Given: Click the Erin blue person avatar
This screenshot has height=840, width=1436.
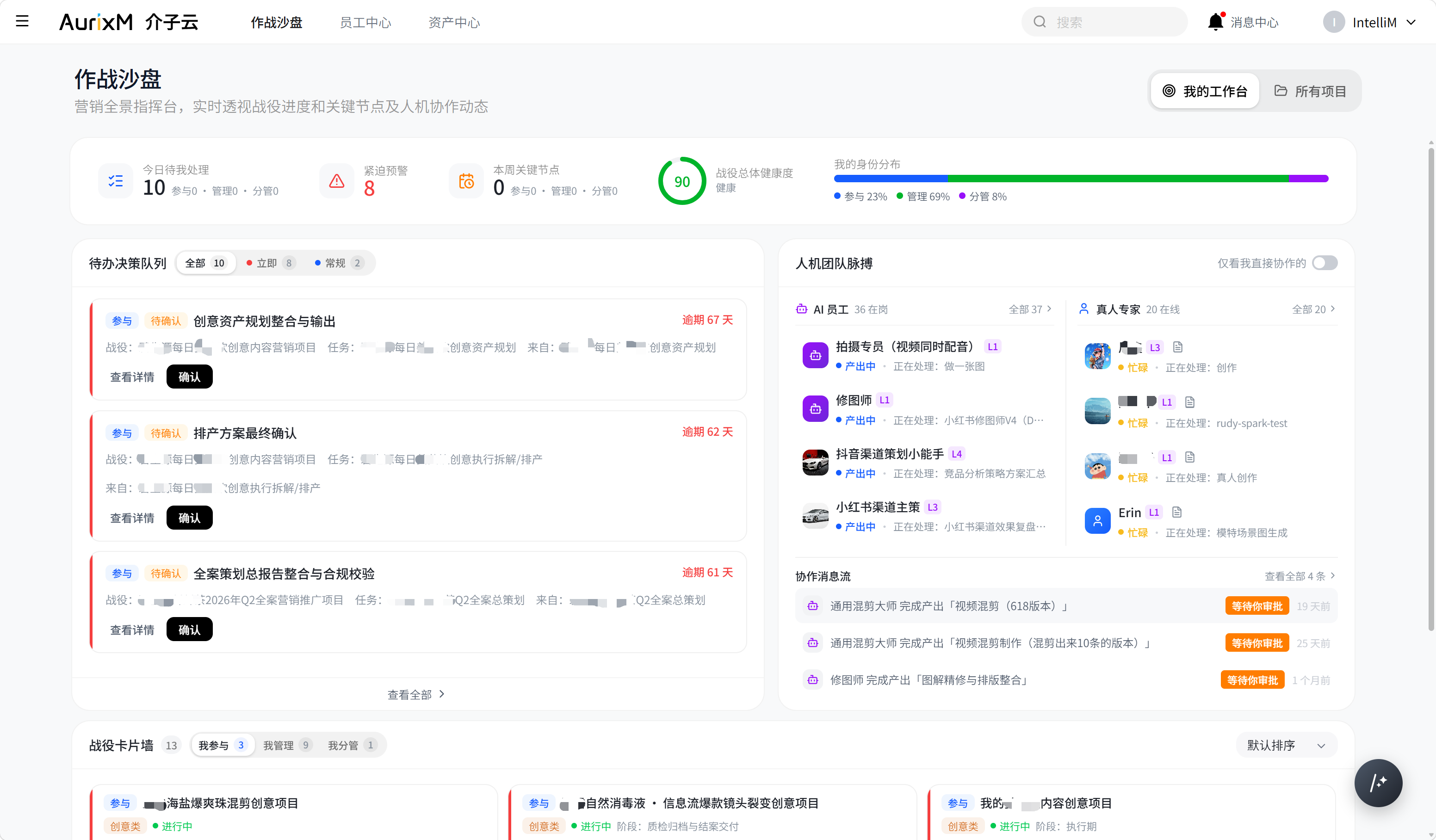Looking at the screenshot, I should 1097,520.
